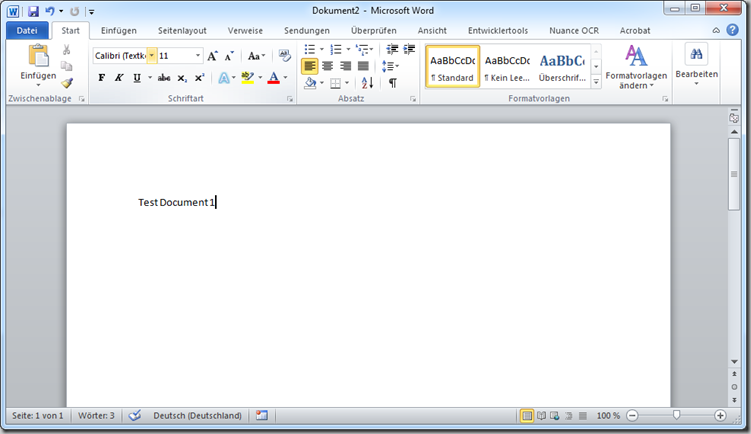Open the borders dropdown arrow
751x434 pixels.
click(x=347, y=83)
